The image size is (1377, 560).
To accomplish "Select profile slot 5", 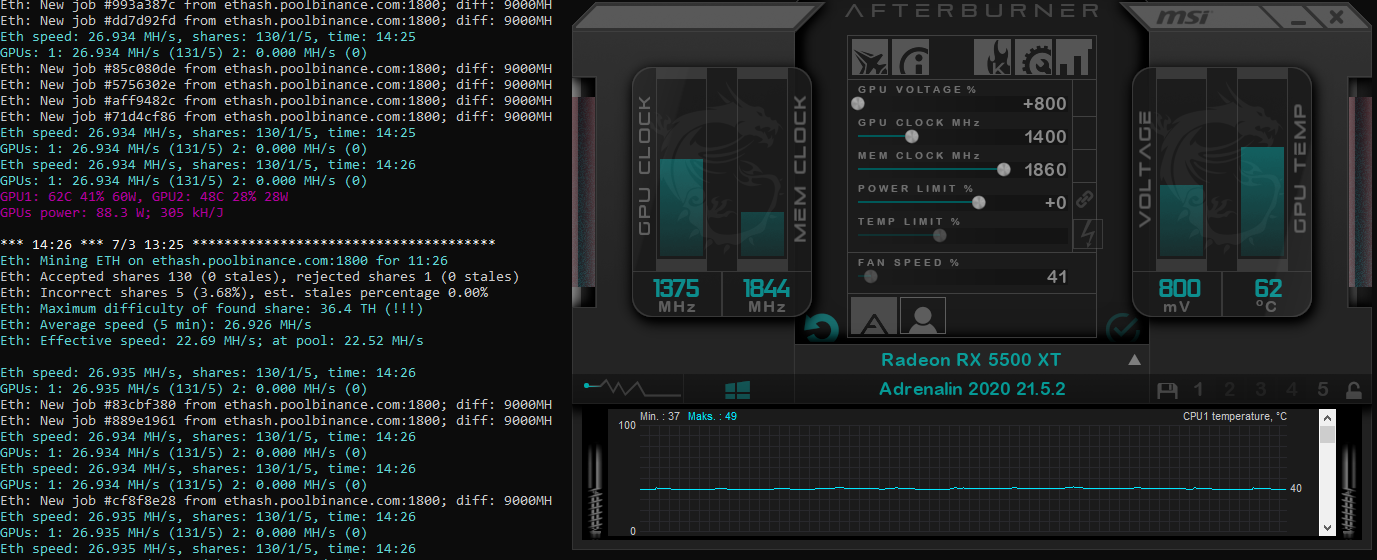I will click(x=1323, y=390).
